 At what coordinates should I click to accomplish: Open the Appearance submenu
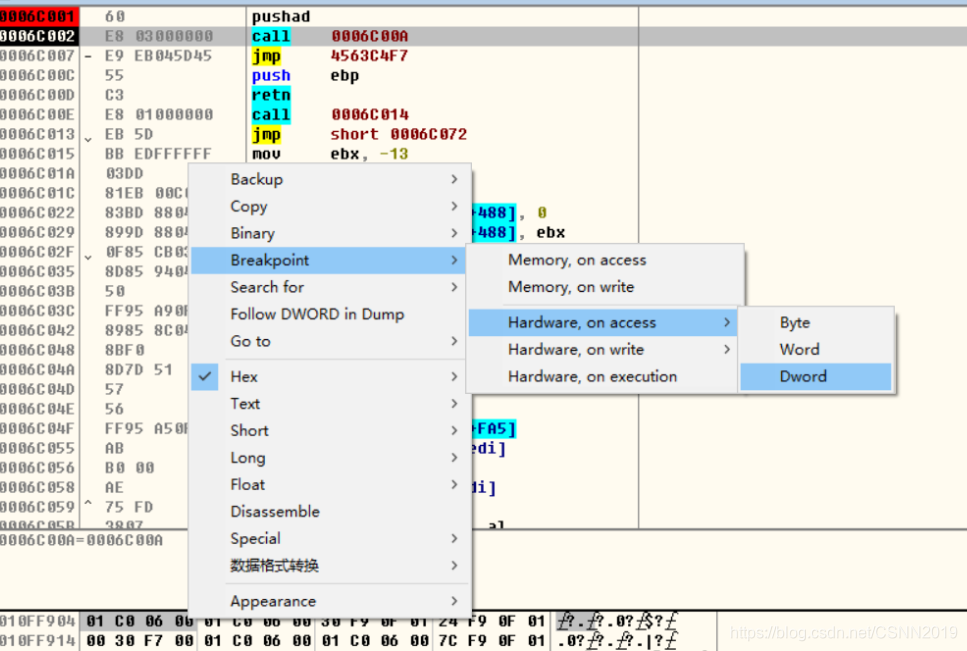[x=331, y=601]
